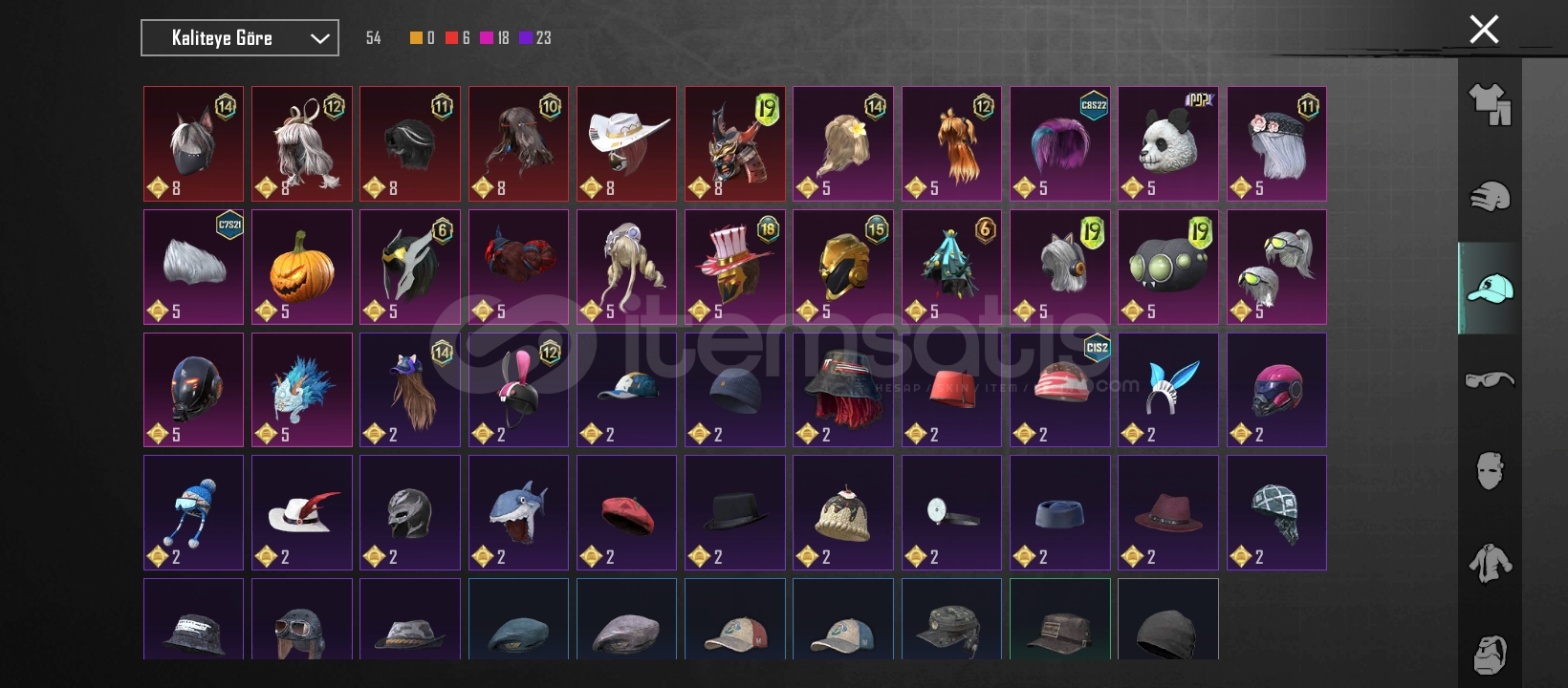
Task: Select the blue bunny ears headband
Action: click(1168, 390)
